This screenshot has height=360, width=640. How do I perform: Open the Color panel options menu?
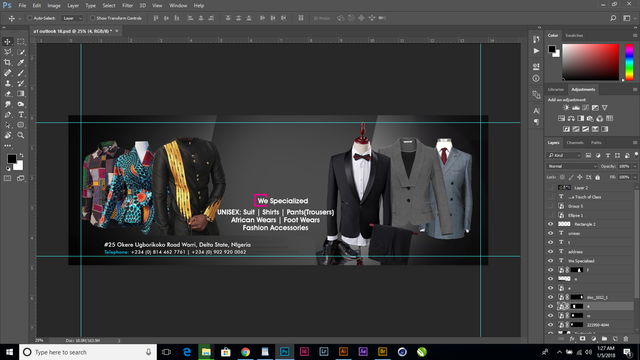tap(635, 36)
